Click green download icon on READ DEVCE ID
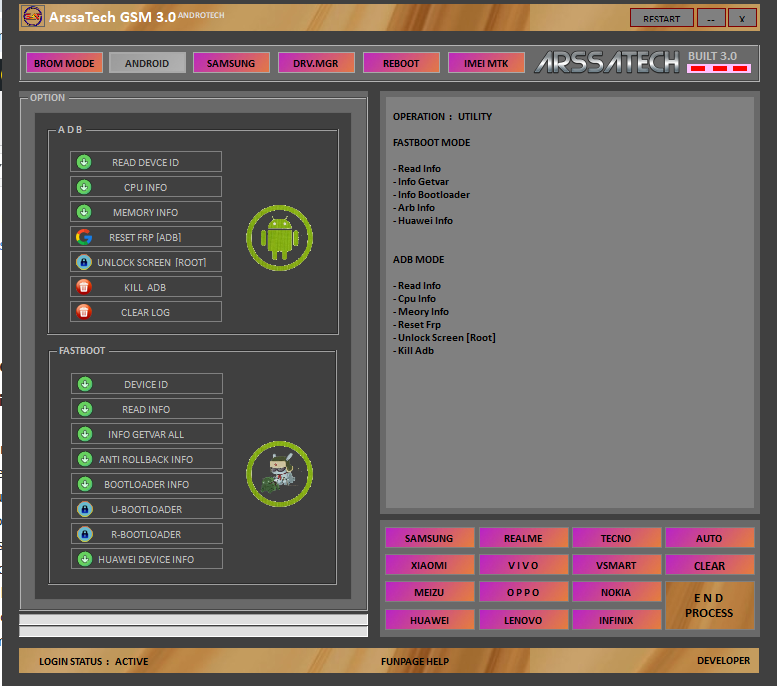Image resolution: width=777 pixels, height=686 pixels. (84, 162)
